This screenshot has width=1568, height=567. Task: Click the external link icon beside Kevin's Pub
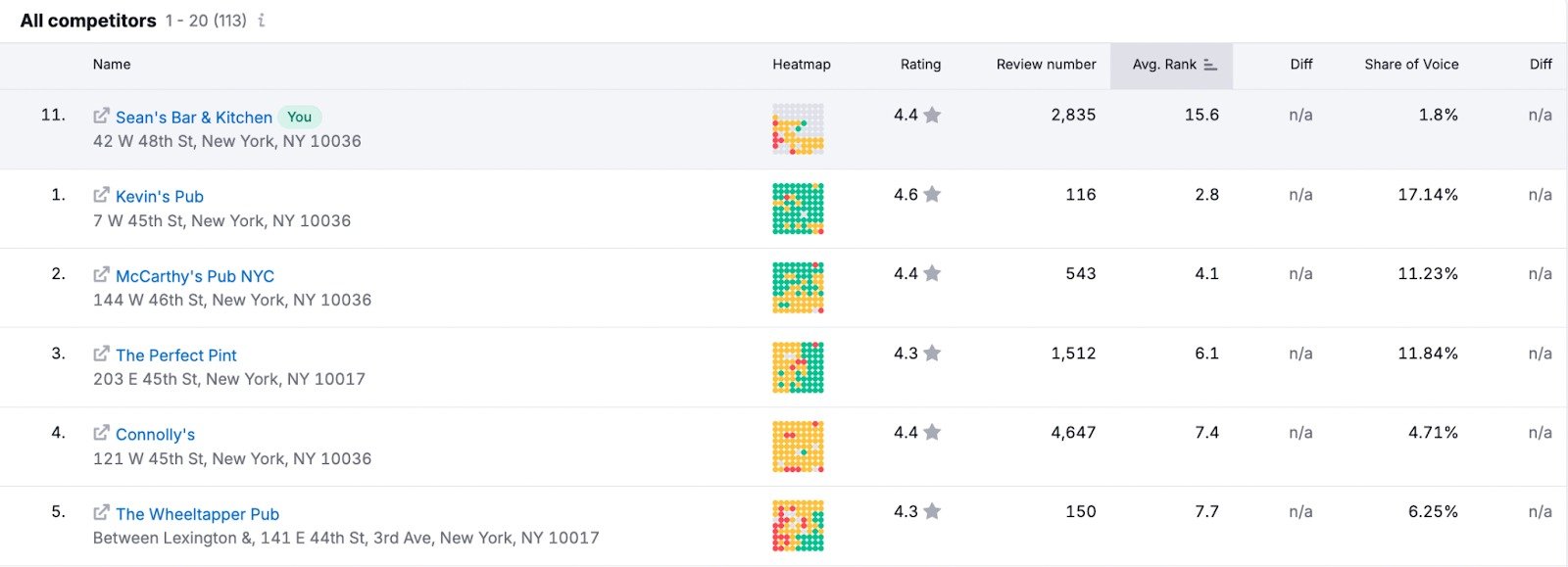101,195
